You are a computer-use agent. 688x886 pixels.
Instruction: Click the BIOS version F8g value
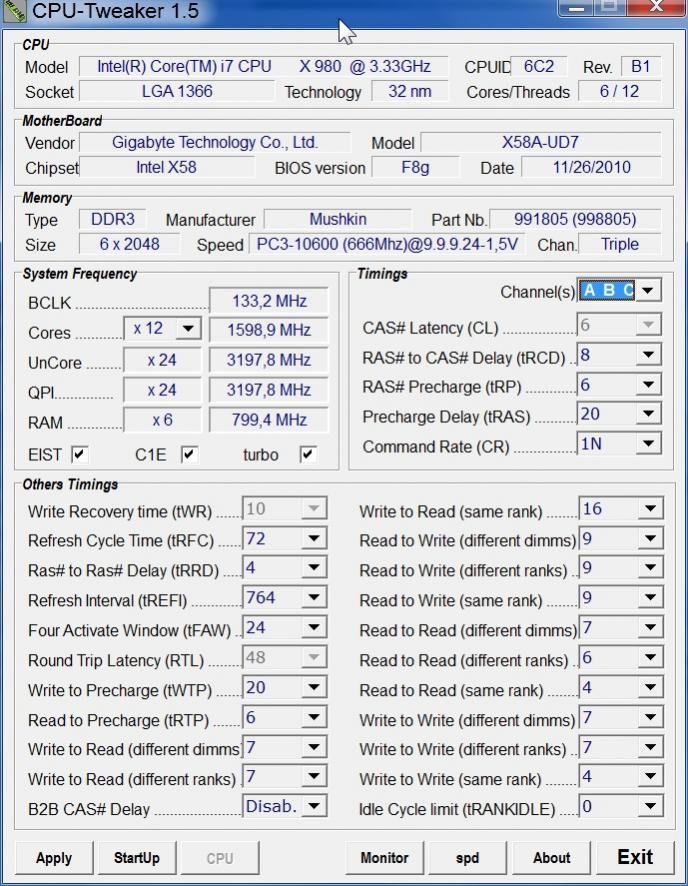[x=415, y=167]
